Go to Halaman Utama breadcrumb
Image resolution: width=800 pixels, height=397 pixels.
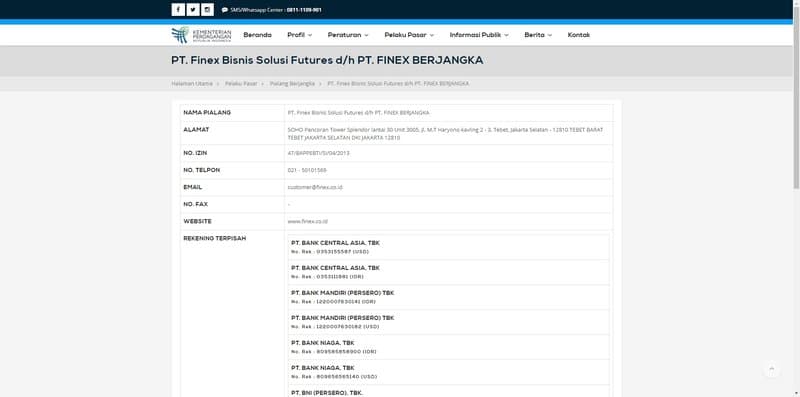pyautogui.click(x=192, y=83)
